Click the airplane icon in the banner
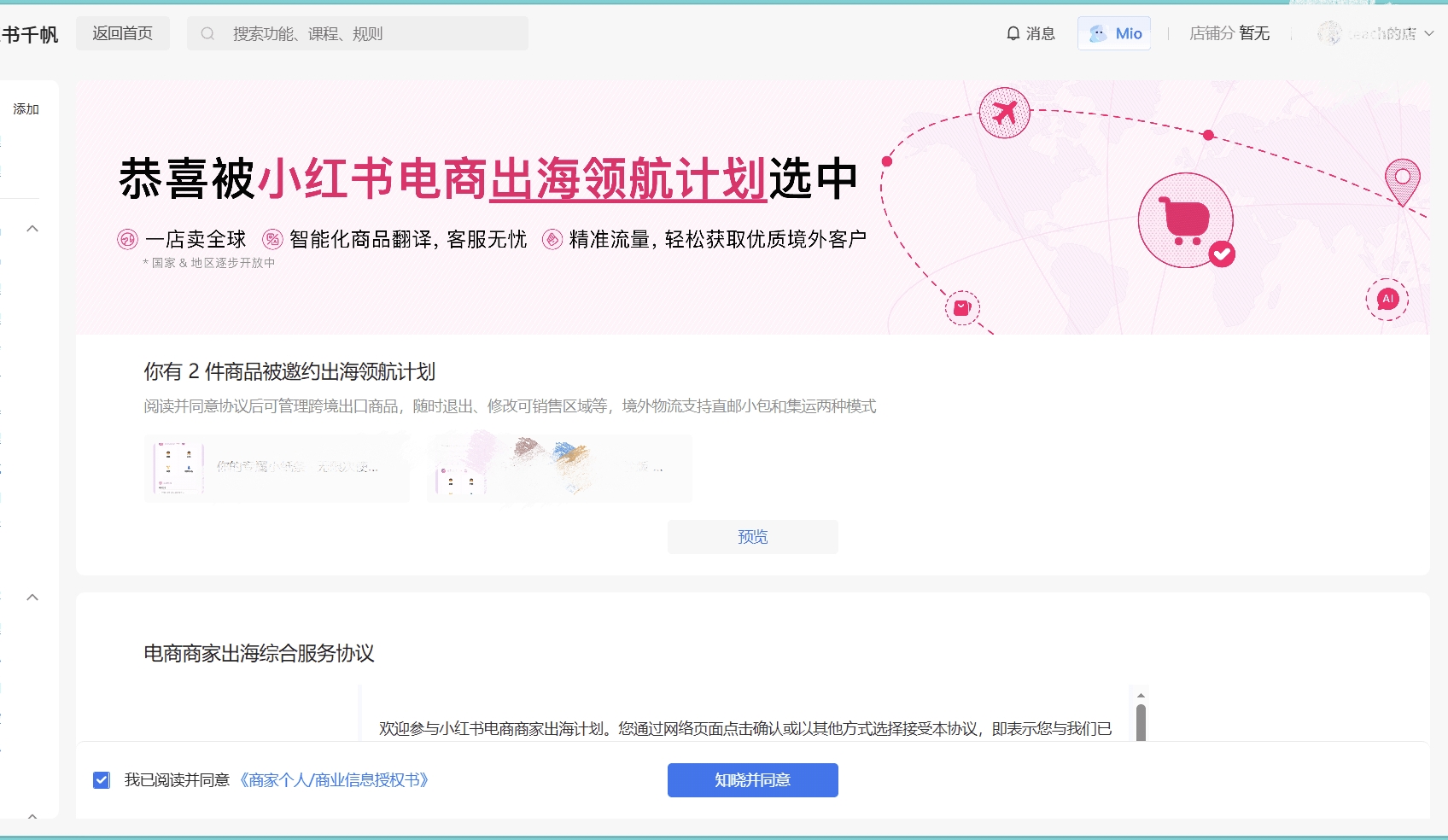This screenshot has height=840, width=1448. coord(1005,113)
